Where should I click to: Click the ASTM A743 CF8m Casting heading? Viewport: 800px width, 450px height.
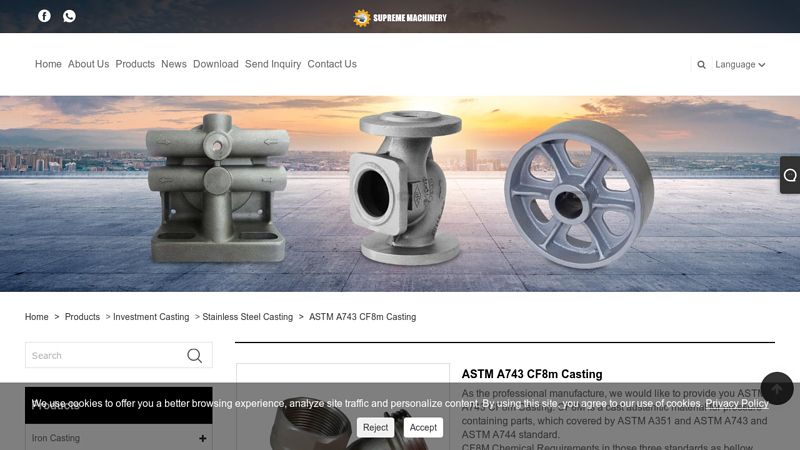(532, 374)
